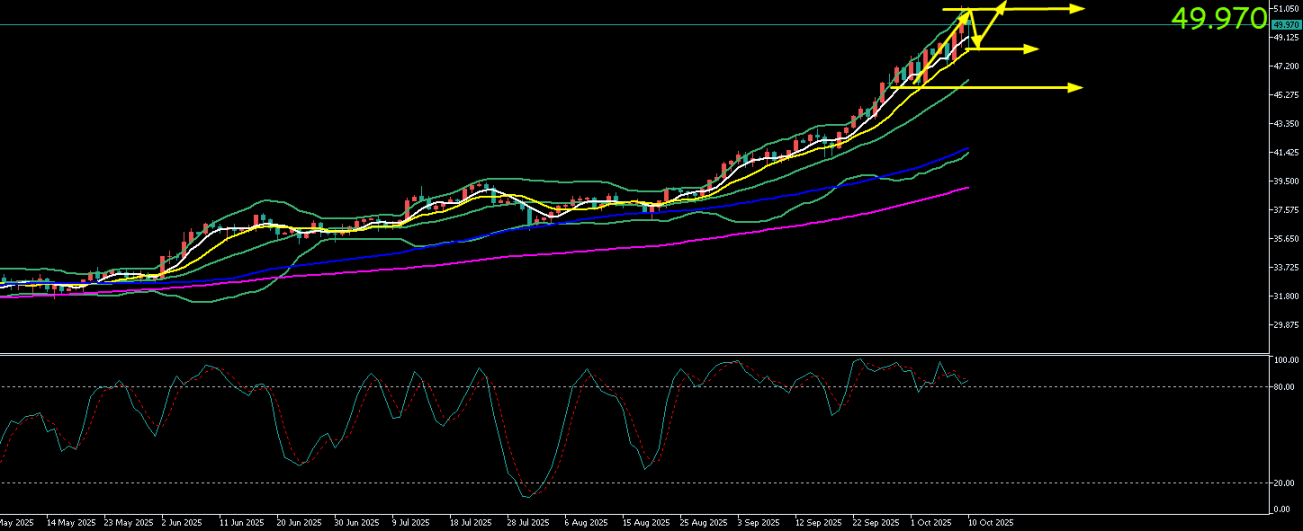The height and width of the screenshot is (531, 1303).
Task: Click the 47.200 price scale label
Action: [1286, 66]
